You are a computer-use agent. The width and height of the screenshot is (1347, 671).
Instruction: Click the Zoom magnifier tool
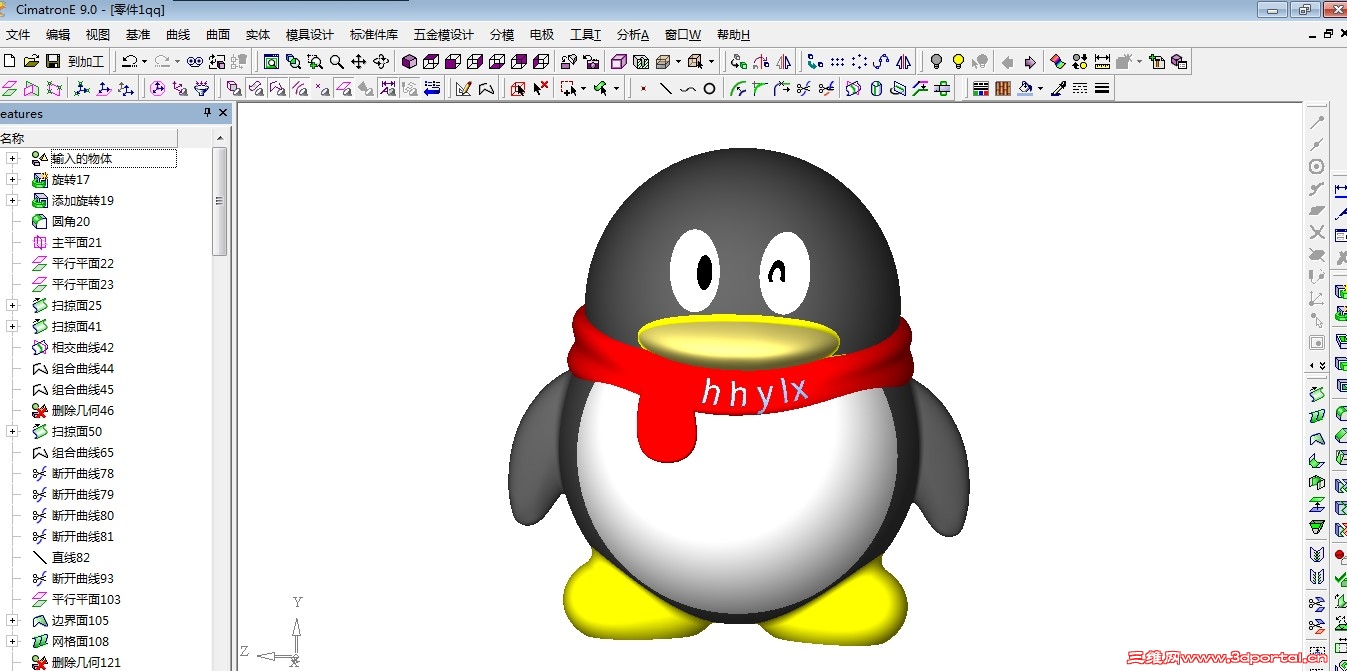[337, 61]
